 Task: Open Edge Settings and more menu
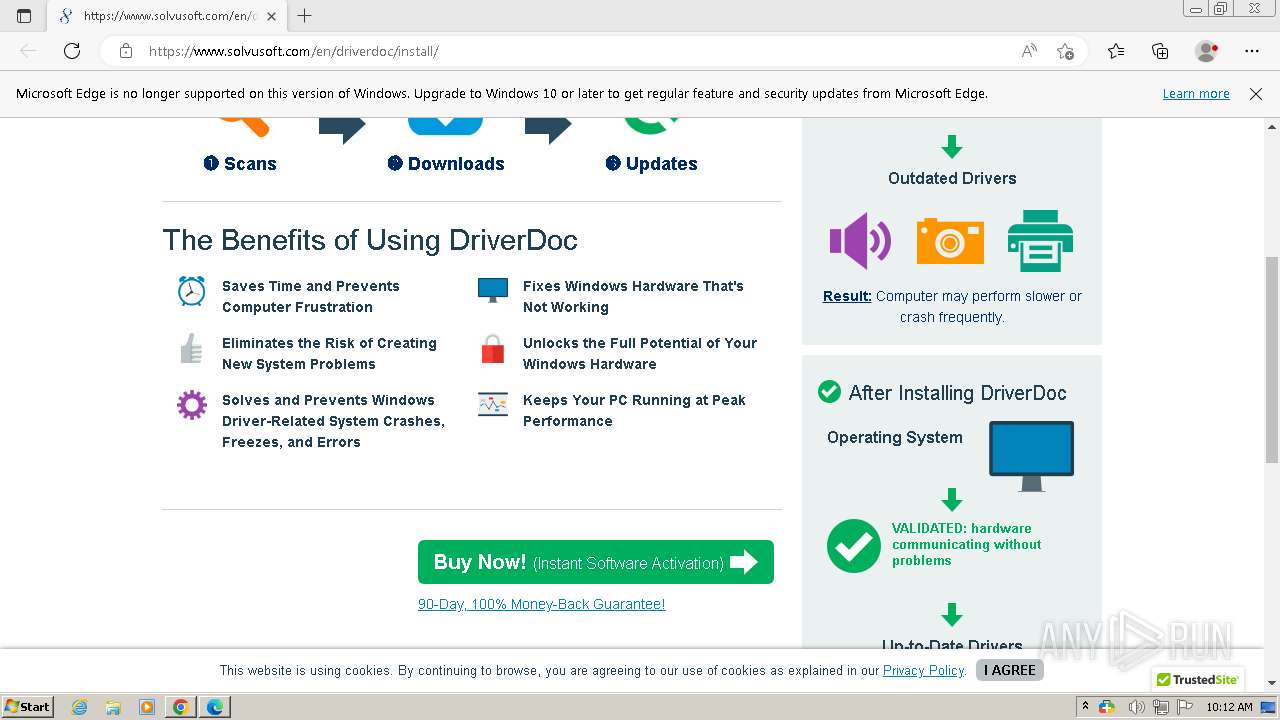click(x=1252, y=51)
